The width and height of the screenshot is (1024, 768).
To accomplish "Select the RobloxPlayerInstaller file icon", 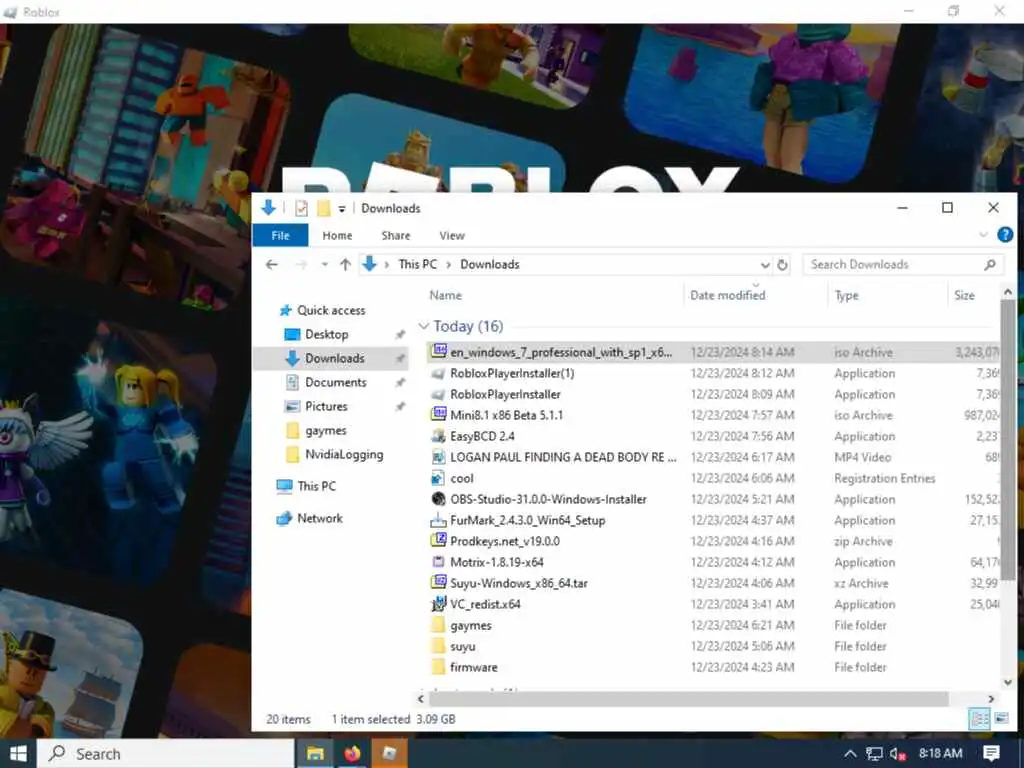I will pyautogui.click(x=438, y=394).
